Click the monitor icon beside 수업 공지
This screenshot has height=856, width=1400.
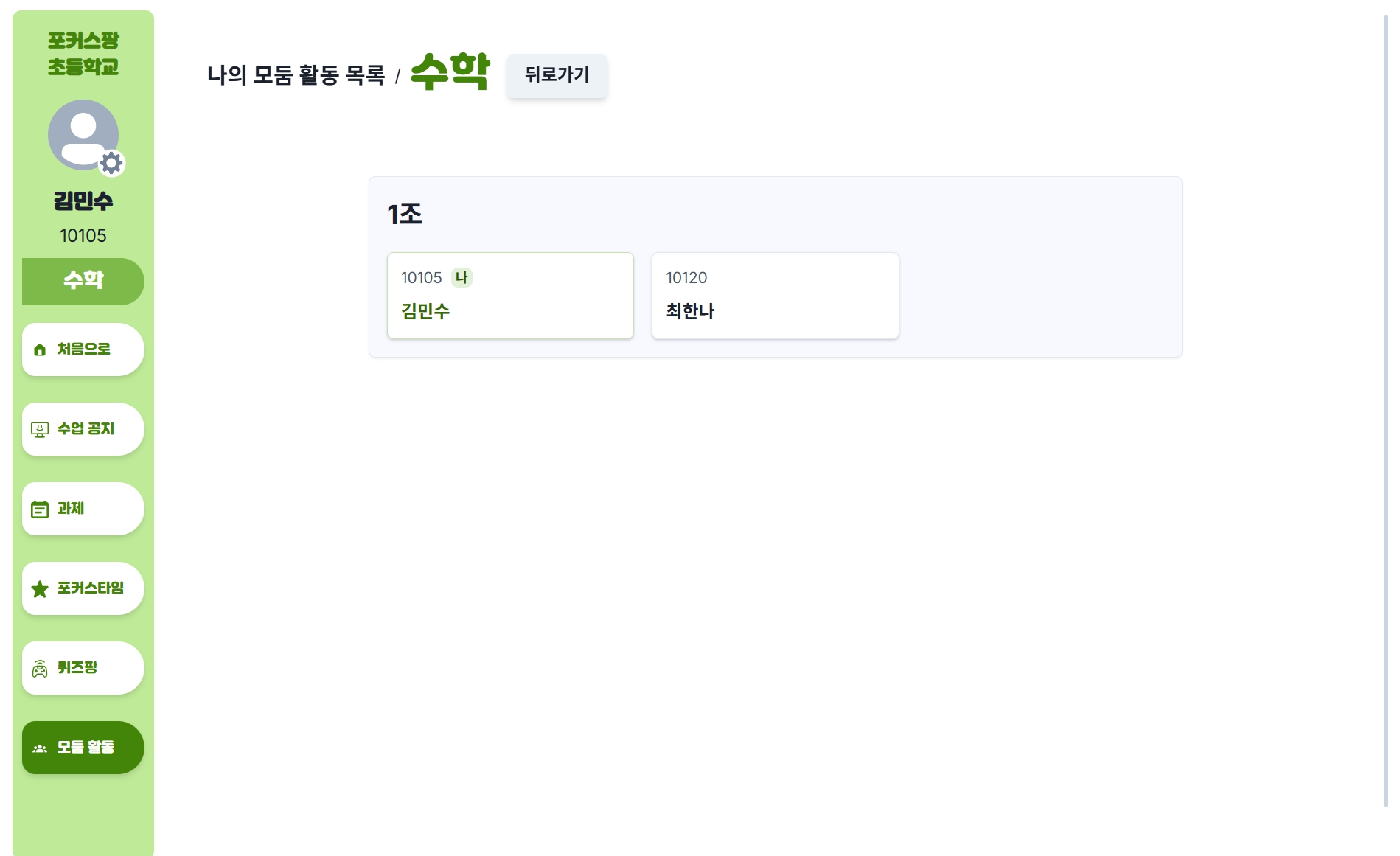click(x=40, y=430)
